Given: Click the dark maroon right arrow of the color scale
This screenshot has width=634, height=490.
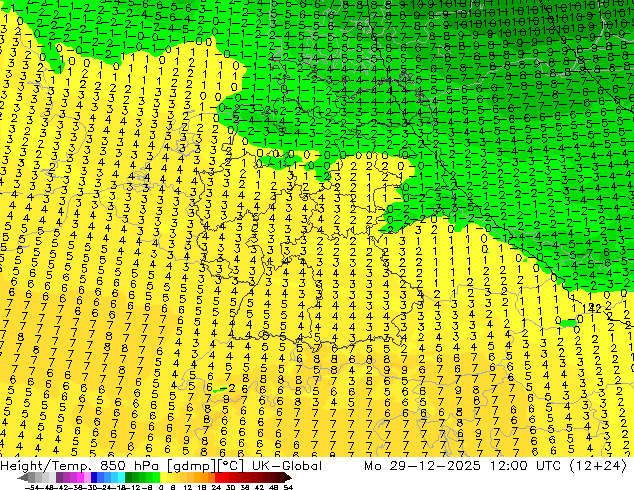Looking at the screenshot, I should pos(287,478).
